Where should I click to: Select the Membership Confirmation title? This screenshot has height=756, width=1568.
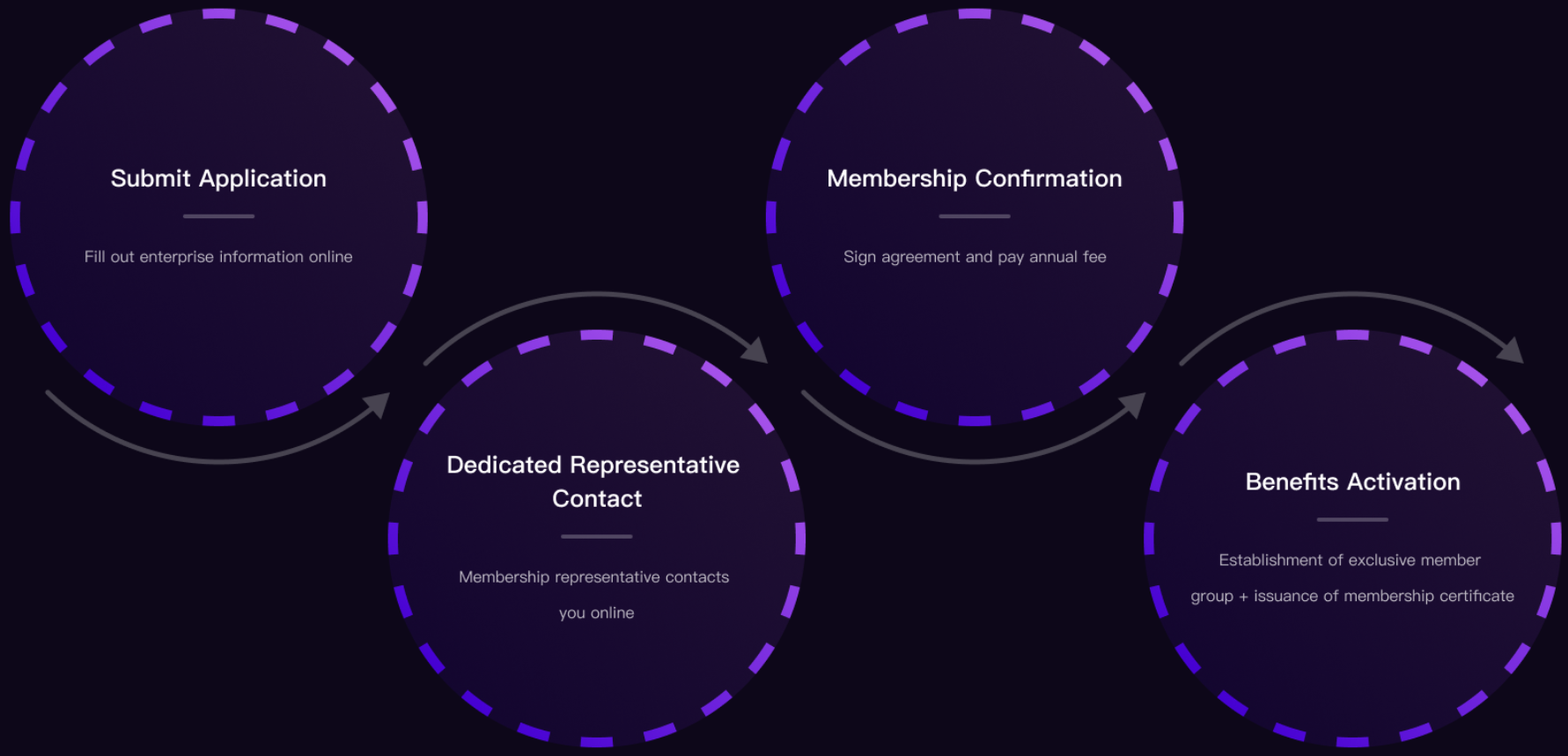click(974, 179)
